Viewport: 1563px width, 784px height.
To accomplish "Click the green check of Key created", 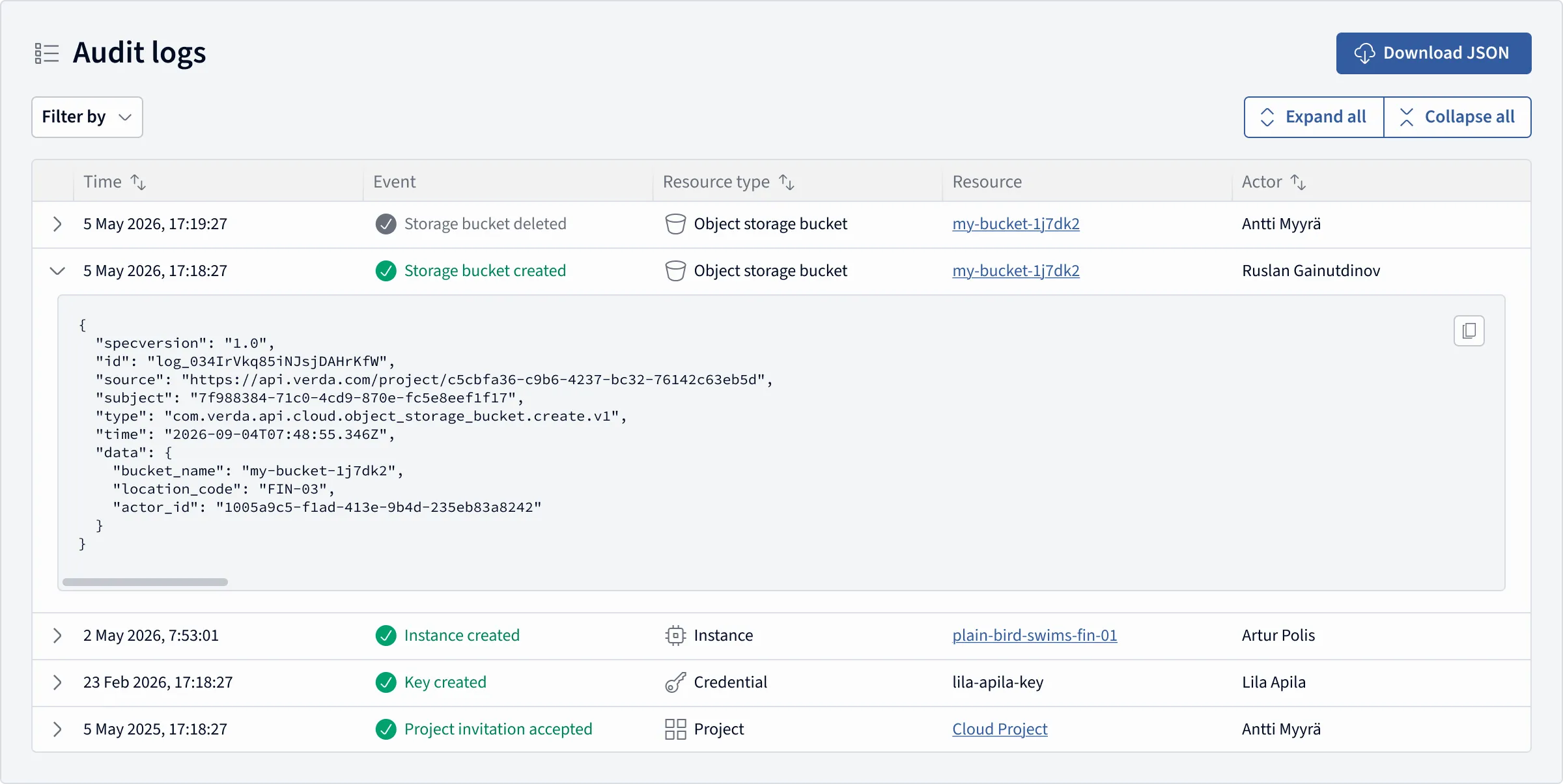I will point(386,682).
